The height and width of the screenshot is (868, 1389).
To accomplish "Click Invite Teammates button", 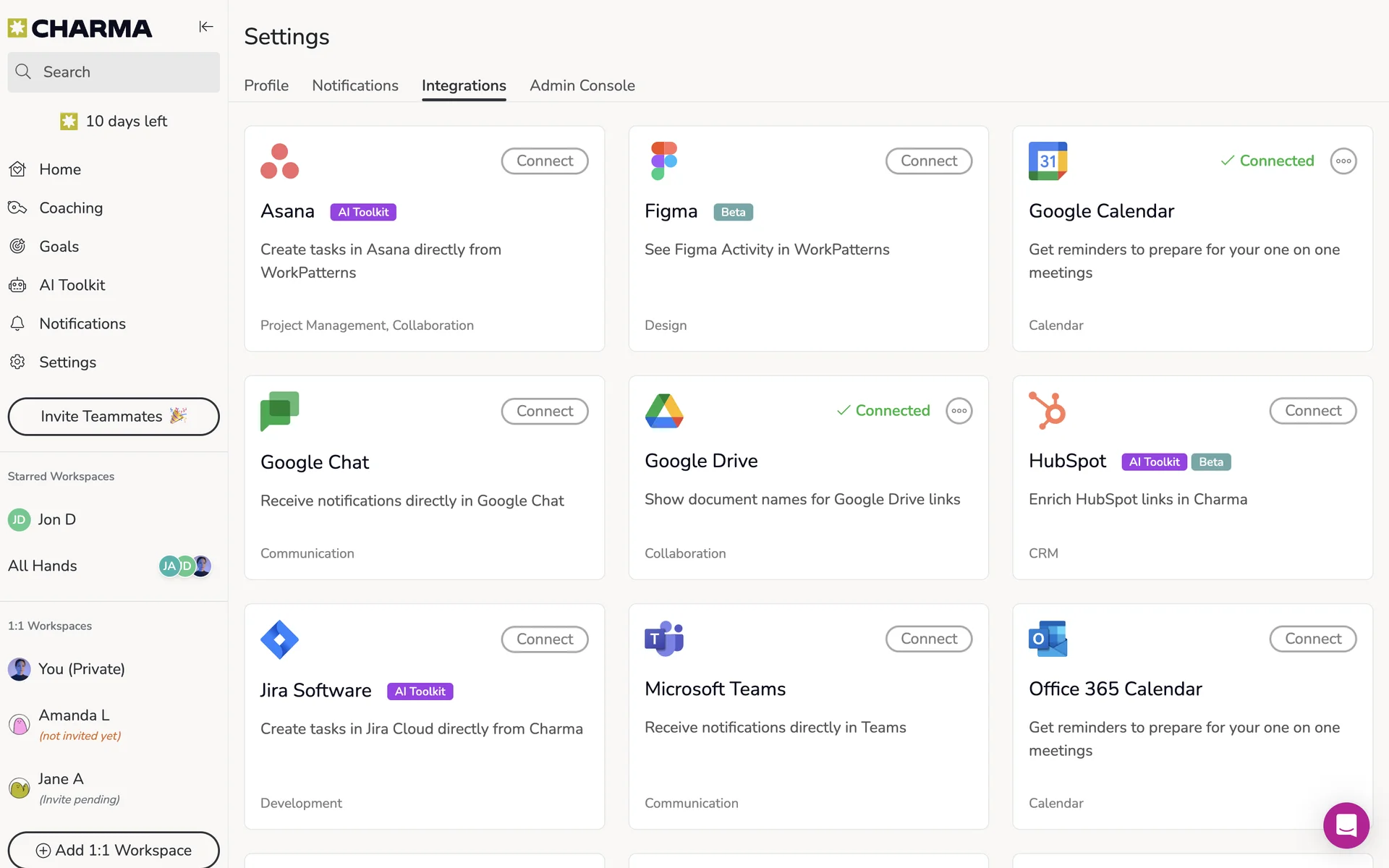I will pos(114,417).
